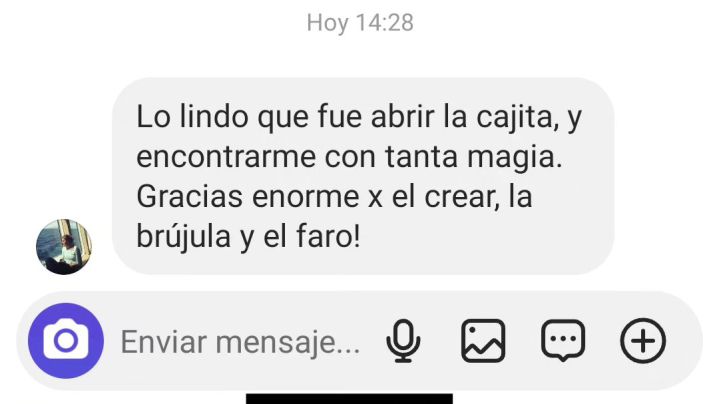
Task: Click the text 'brújula y el faro!'
Action: [248, 237]
